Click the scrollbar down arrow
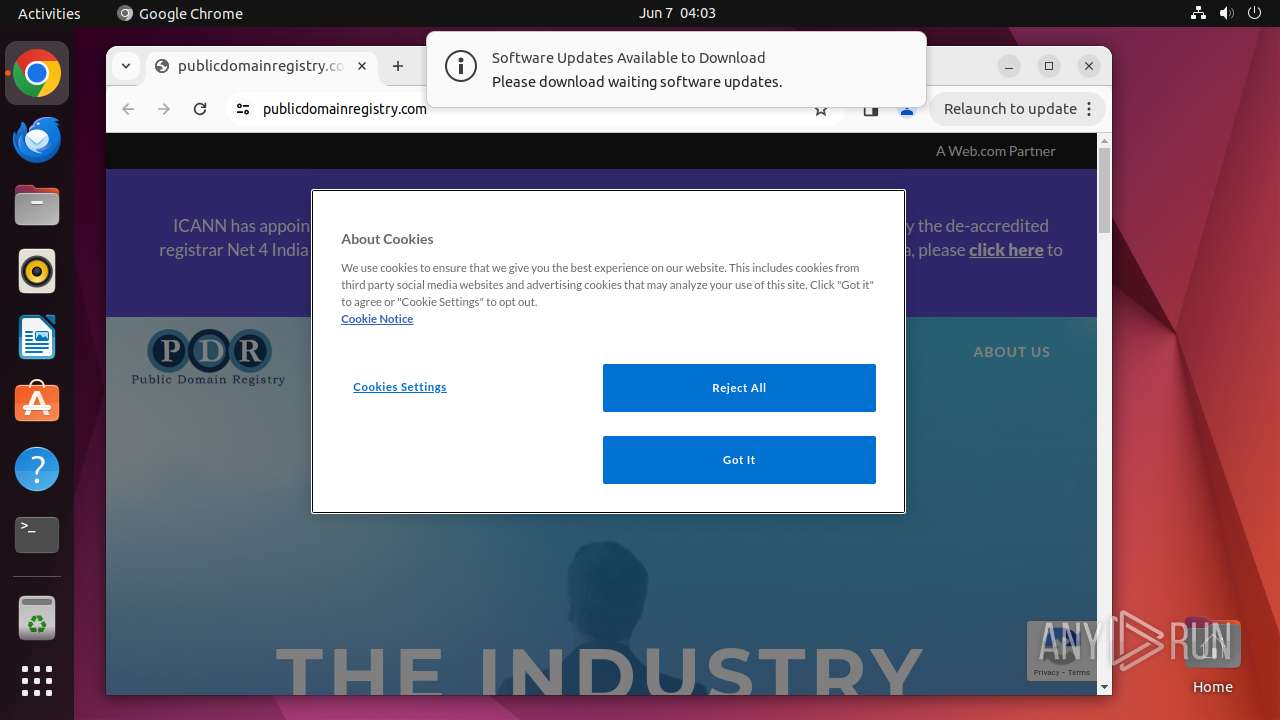 [1104, 687]
